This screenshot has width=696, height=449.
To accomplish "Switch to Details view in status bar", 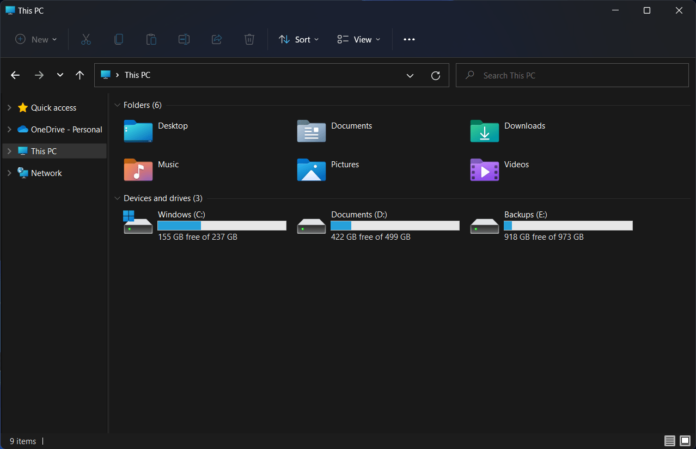I will click(x=669, y=441).
